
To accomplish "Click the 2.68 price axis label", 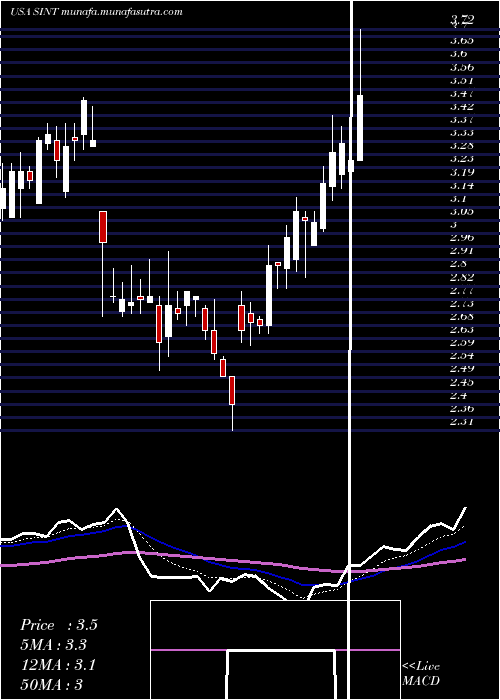I will click(x=462, y=316).
